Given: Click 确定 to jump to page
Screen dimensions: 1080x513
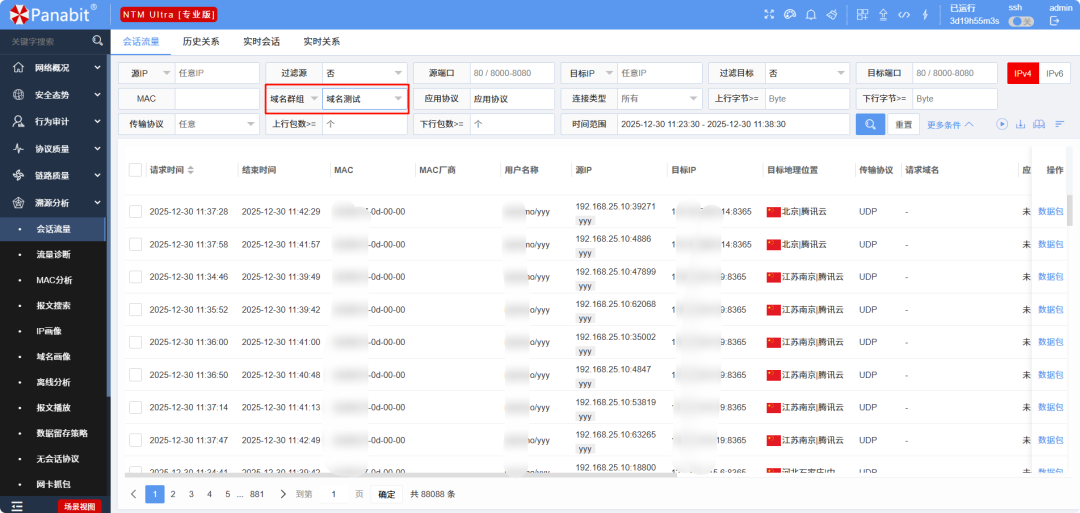Looking at the screenshot, I should click(x=386, y=494).
